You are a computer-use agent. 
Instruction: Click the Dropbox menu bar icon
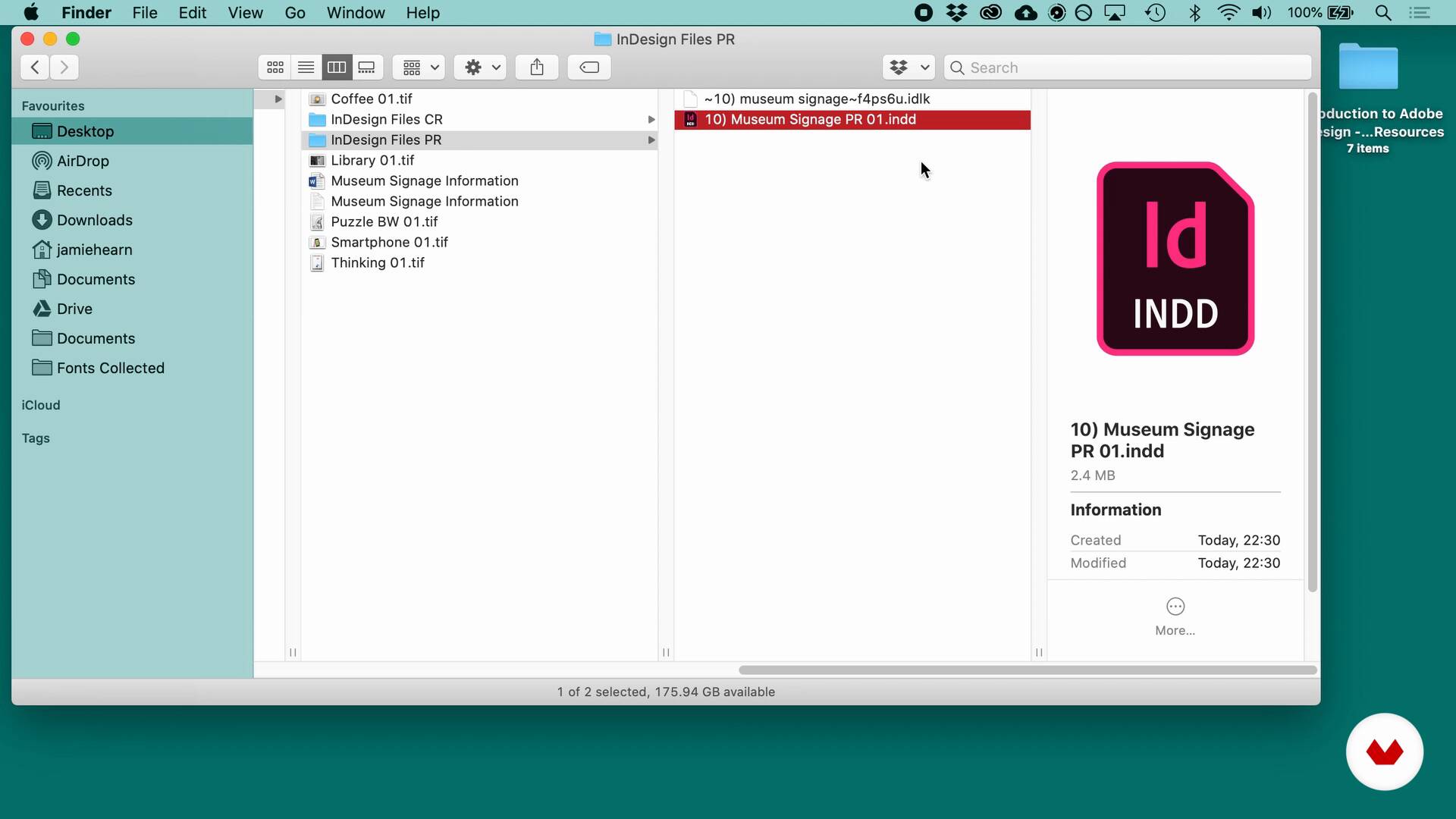coord(957,13)
